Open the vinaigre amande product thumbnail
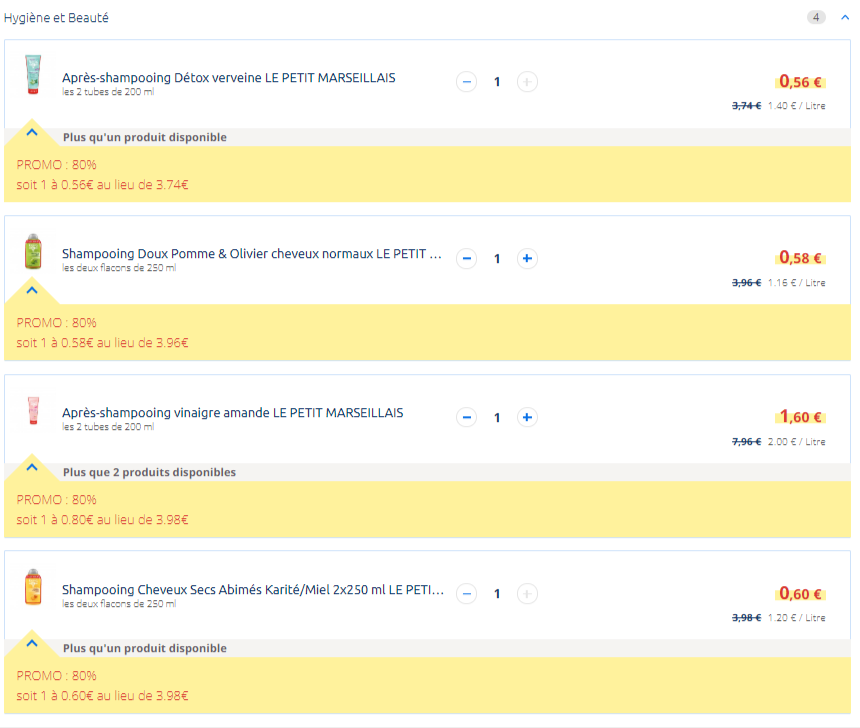 [33, 410]
